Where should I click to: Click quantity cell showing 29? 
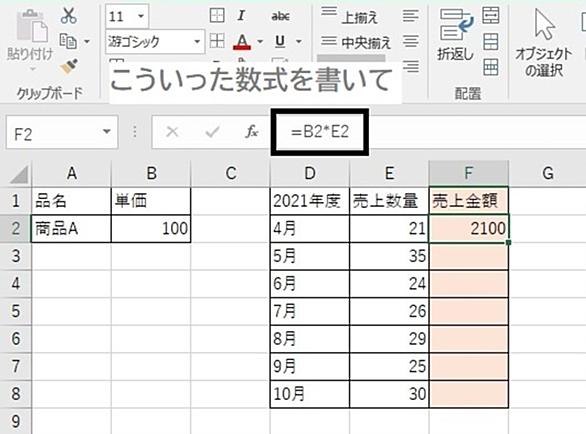pos(389,339)
